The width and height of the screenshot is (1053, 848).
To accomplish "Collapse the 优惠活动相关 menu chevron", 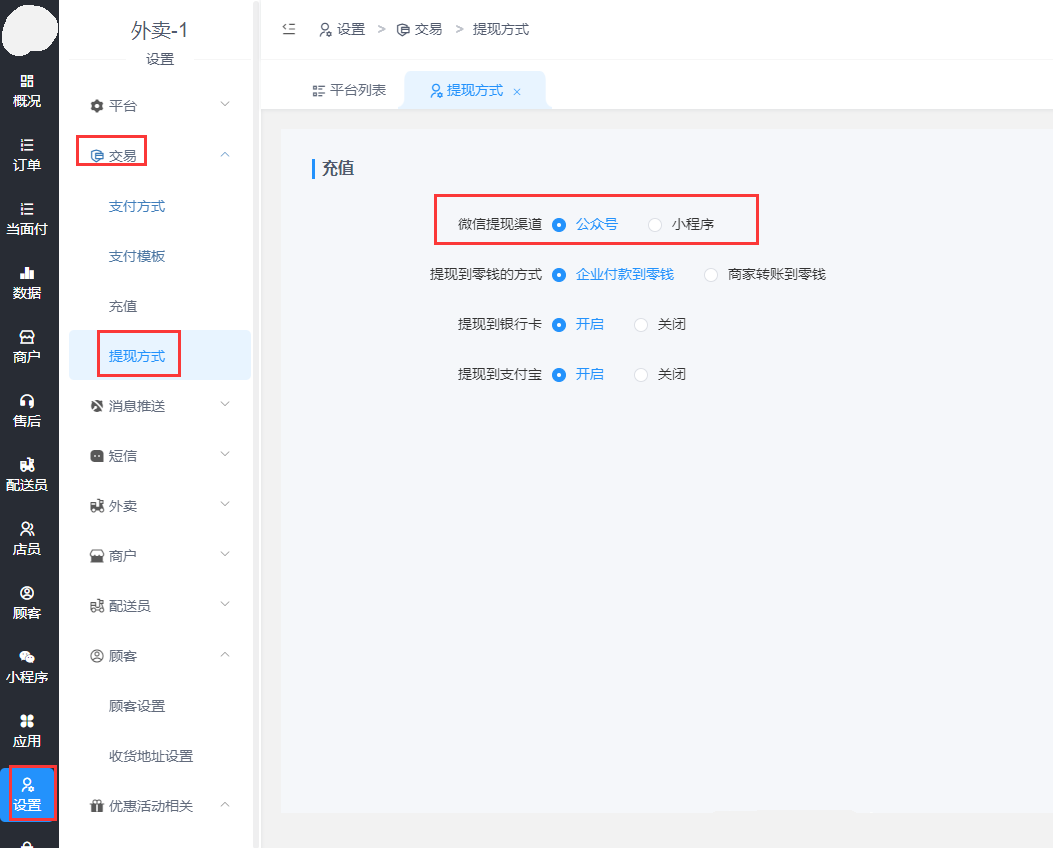I will (225, 804).
